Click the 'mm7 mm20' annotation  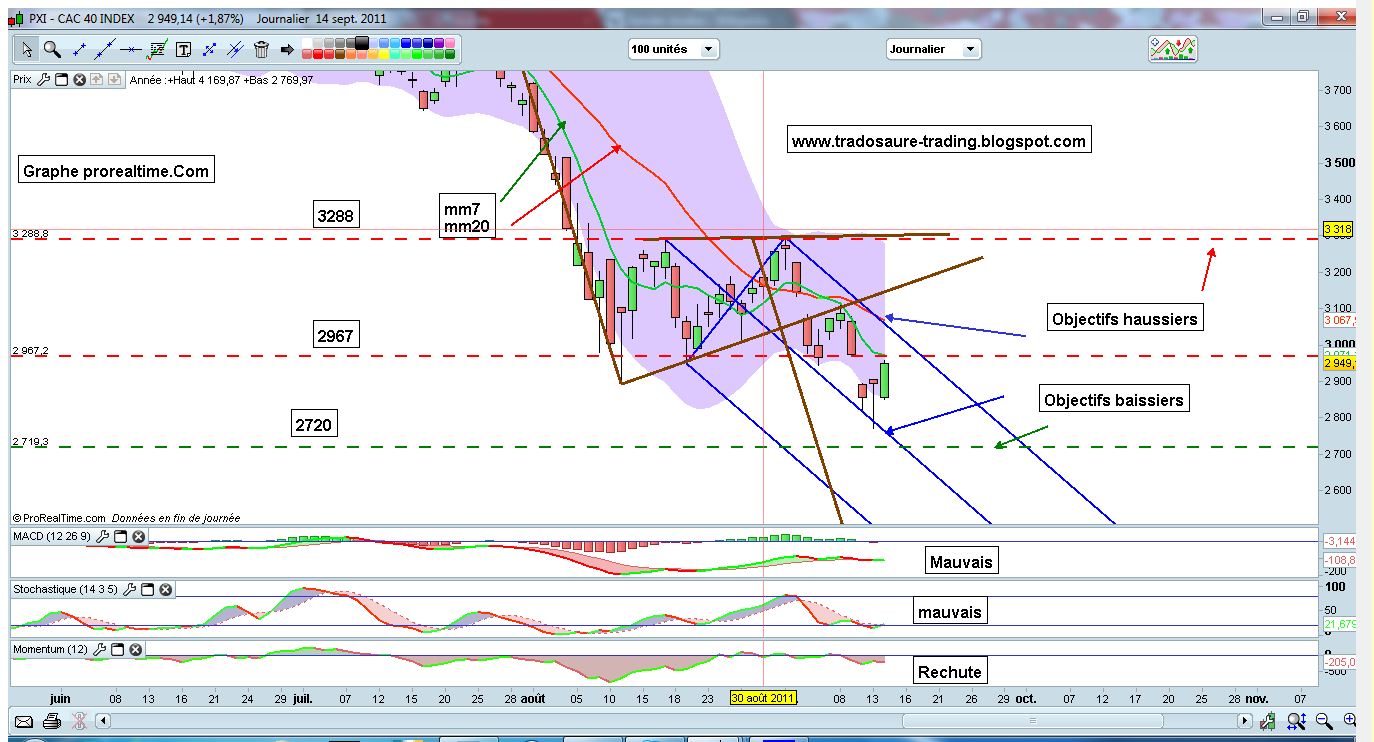click(x=467, y=218)
